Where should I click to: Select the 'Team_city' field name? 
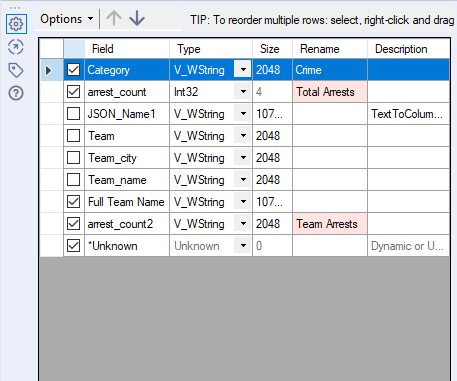112,158
